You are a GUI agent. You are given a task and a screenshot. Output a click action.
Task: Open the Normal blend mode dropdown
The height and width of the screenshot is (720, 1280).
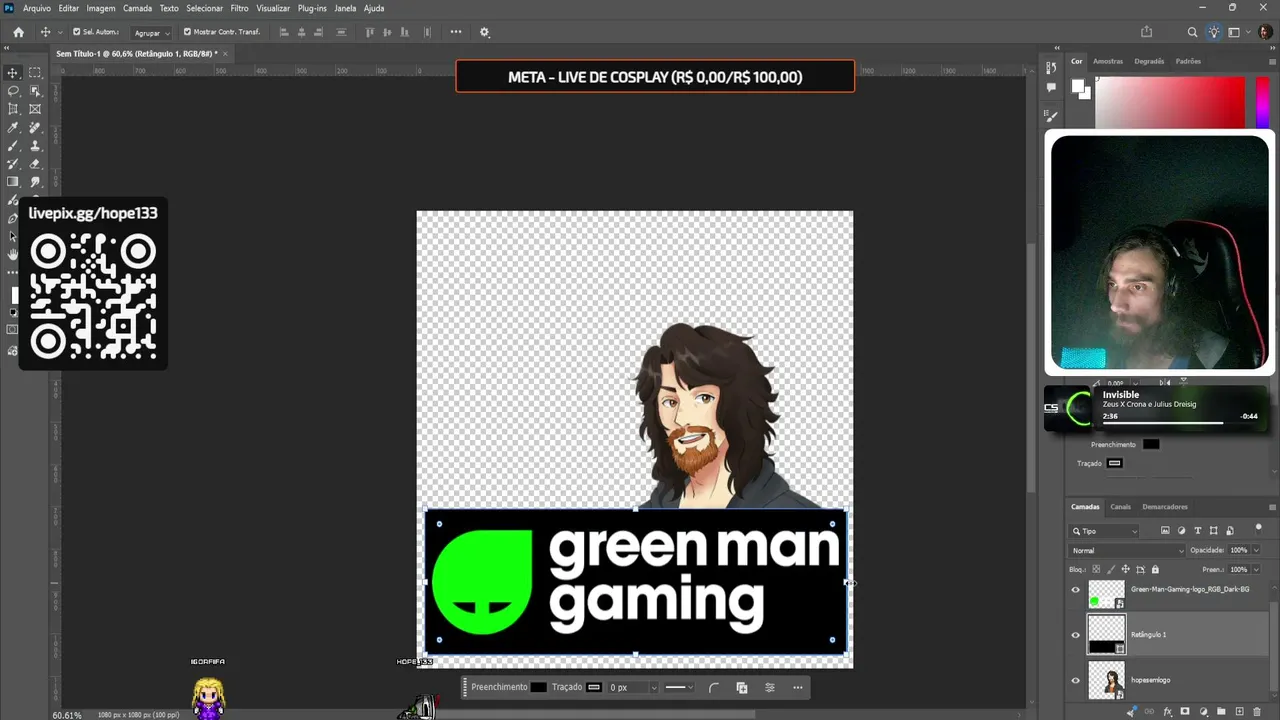click(x=1128, y=550)
